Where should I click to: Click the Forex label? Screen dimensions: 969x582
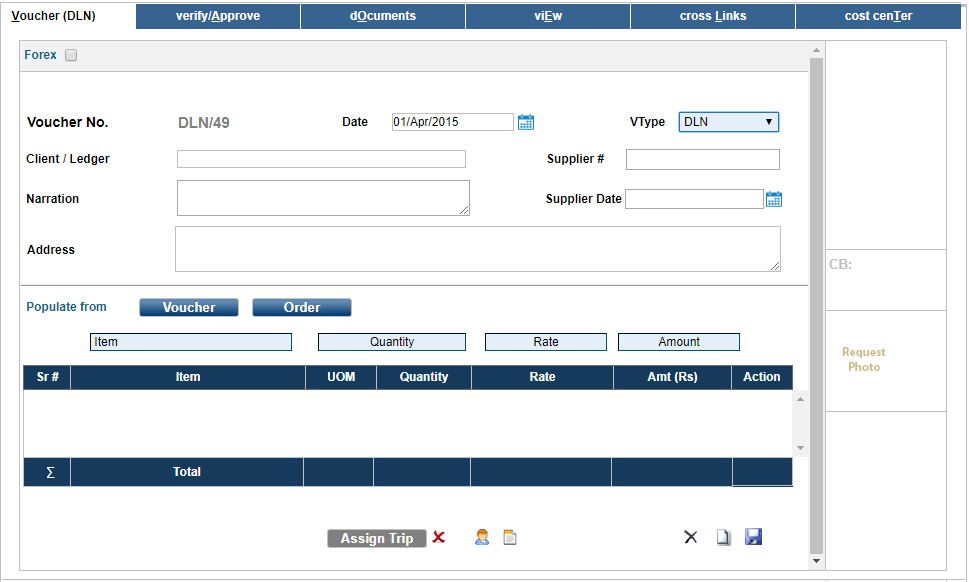tap(40, 55)
